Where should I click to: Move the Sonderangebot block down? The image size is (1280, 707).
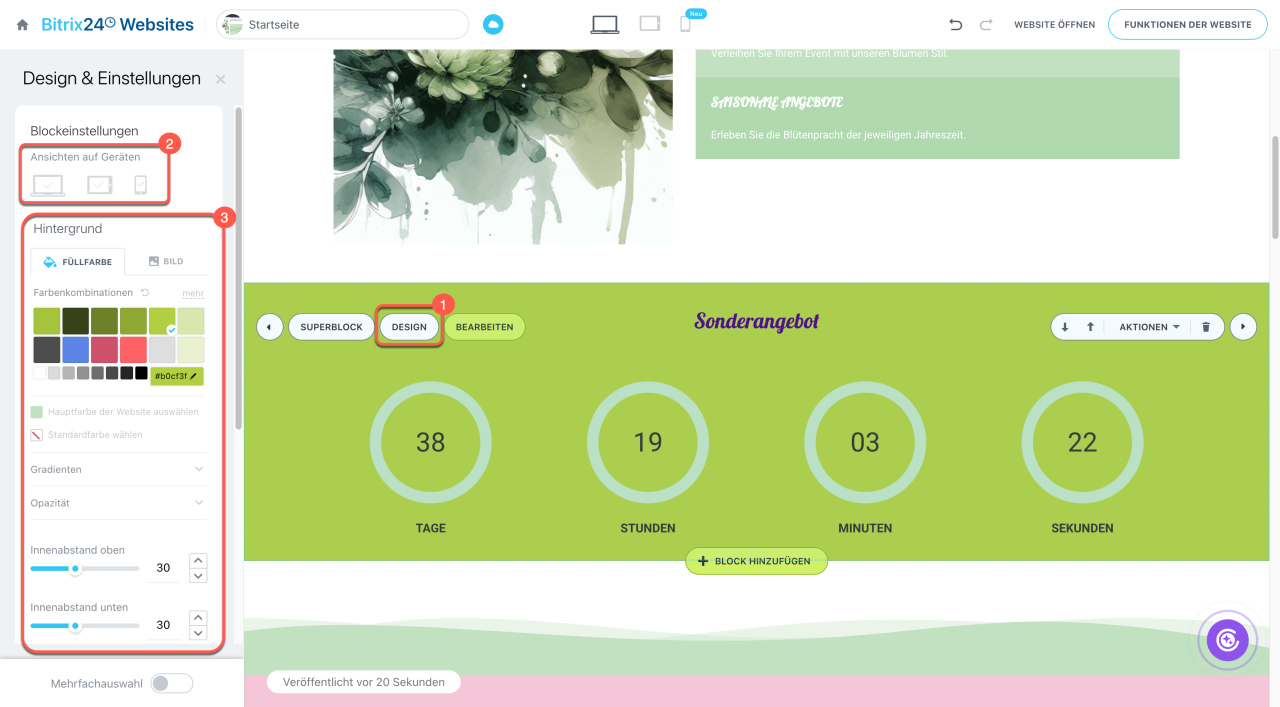[1065, 327]
